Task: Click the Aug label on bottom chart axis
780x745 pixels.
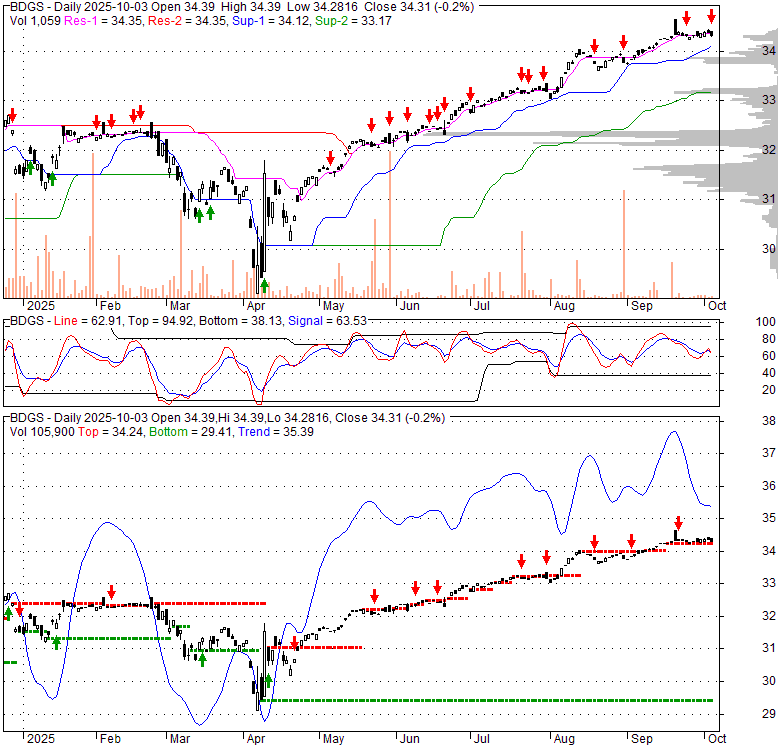Action: 564,738
